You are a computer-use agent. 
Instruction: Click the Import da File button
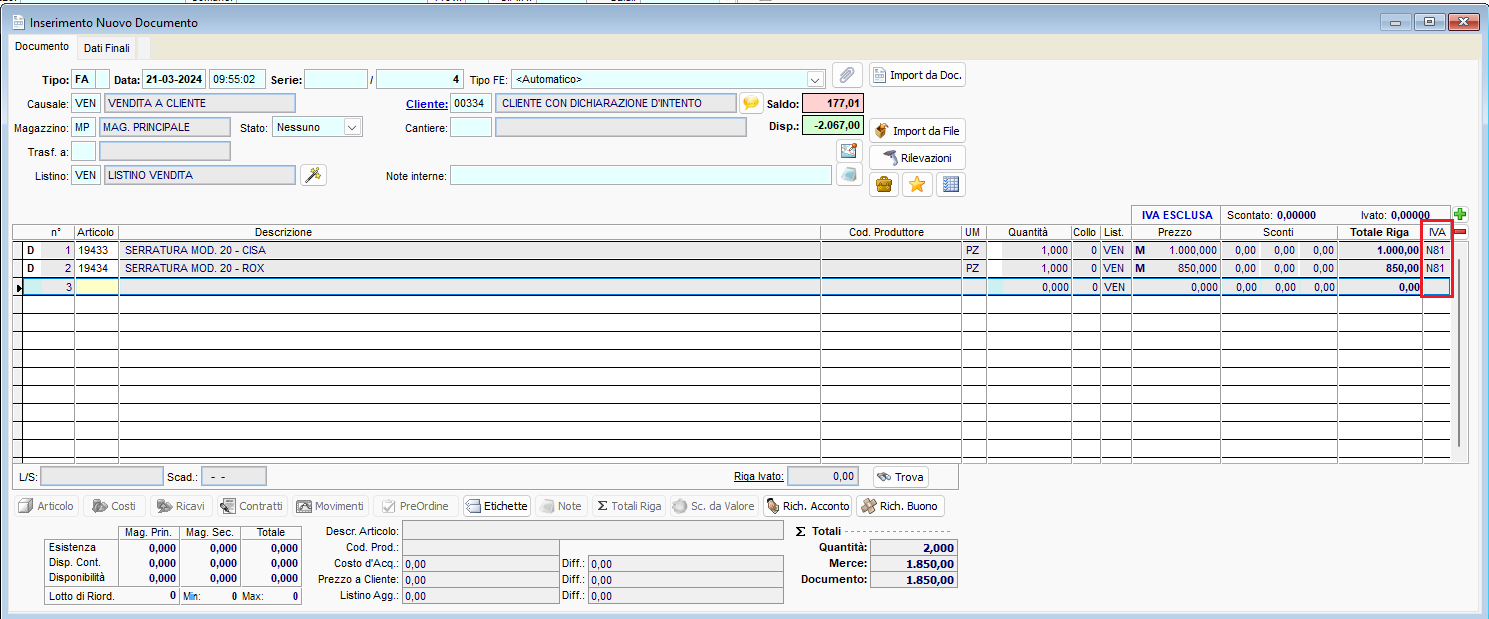pos(916,130)
